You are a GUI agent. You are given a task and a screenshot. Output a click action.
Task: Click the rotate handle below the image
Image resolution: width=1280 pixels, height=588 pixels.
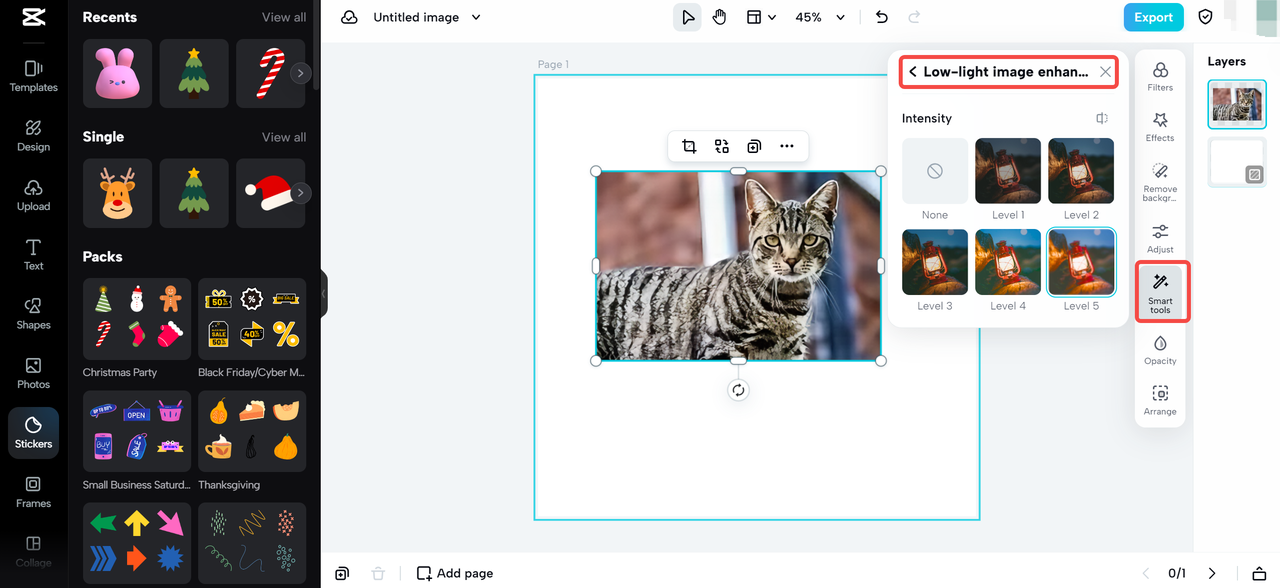[738, 390]
